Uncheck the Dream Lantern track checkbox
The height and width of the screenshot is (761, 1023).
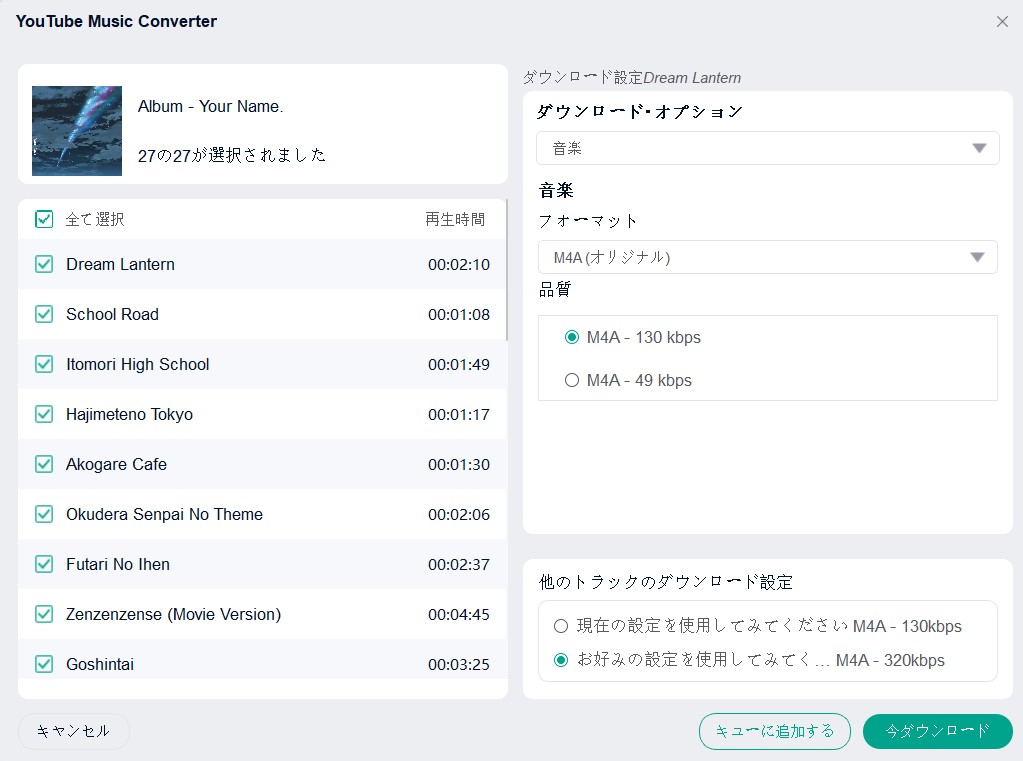[x=44, y=264]
